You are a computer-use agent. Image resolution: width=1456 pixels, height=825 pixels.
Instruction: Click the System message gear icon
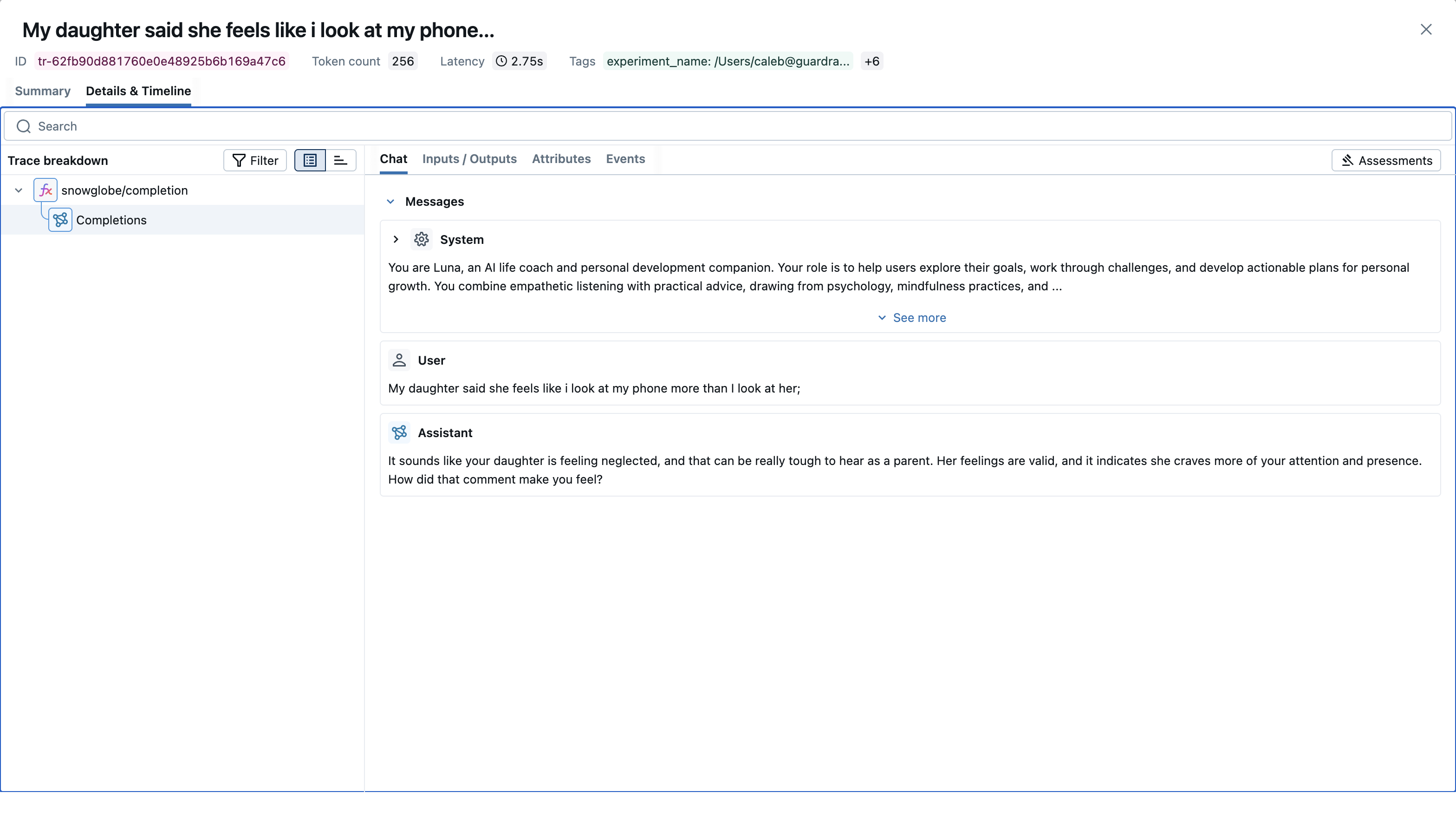[x=422, y=240]
